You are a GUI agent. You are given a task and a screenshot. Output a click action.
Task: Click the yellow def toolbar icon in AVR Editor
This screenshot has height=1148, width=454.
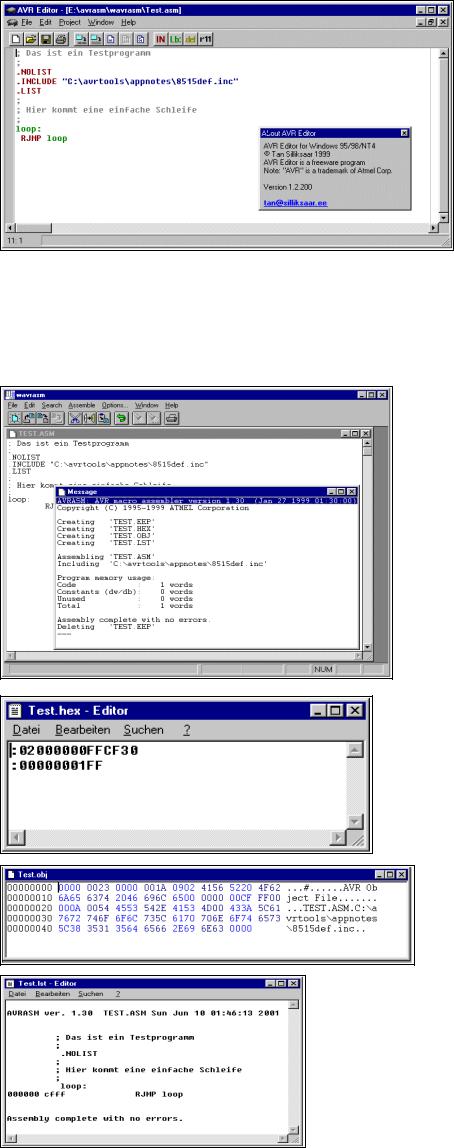(x=188, y=39)
